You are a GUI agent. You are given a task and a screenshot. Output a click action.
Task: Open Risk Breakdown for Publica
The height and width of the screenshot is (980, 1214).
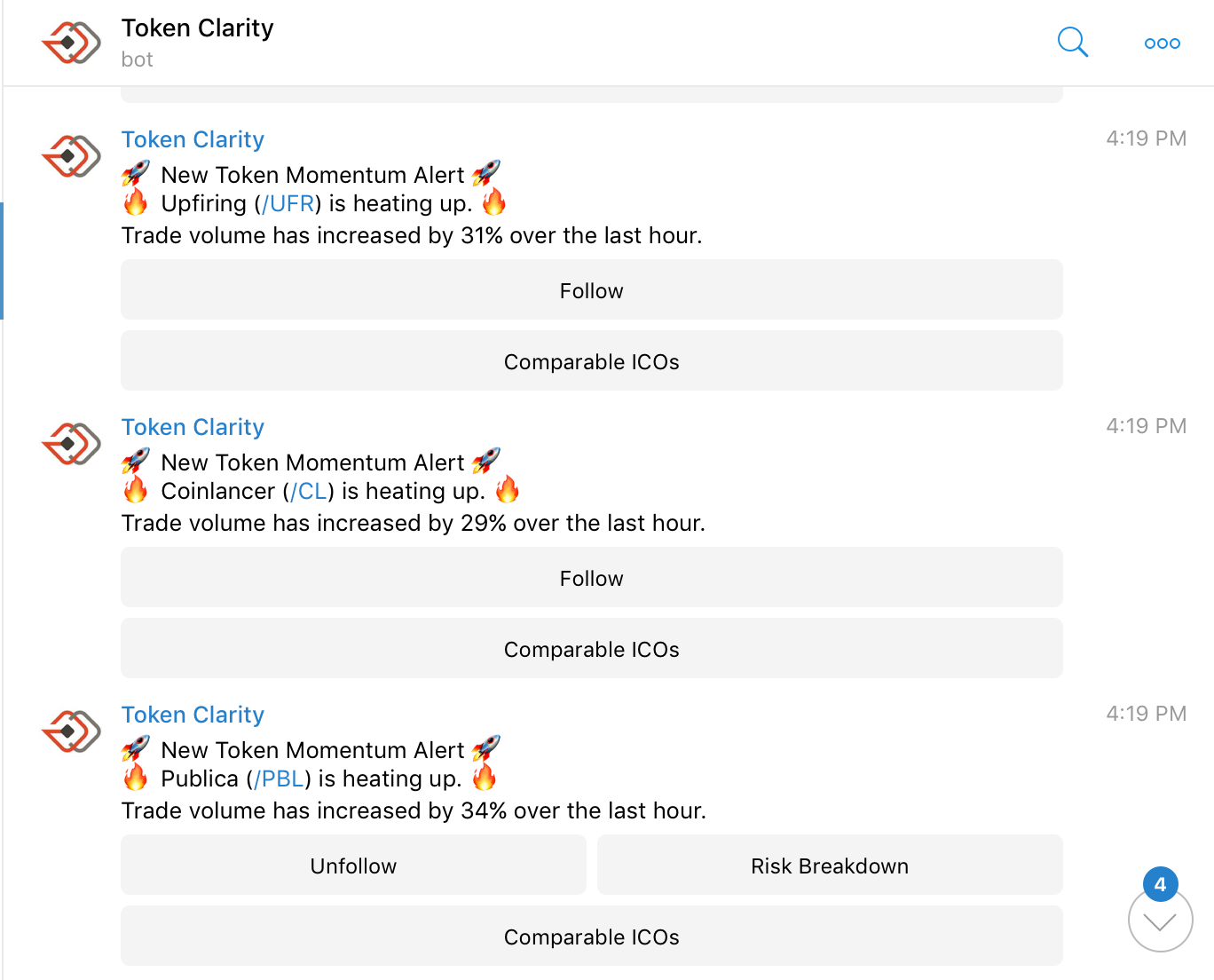(x=829, y=865)
